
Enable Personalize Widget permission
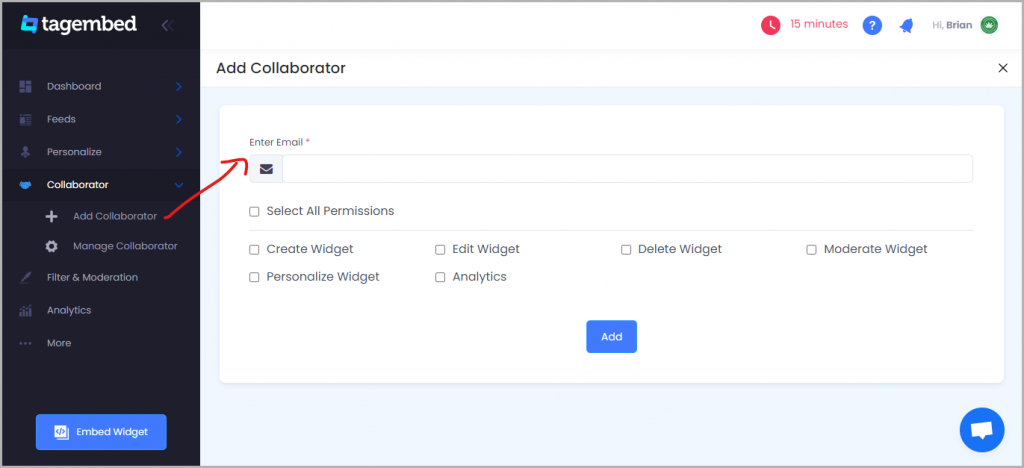tap(254, 277)
